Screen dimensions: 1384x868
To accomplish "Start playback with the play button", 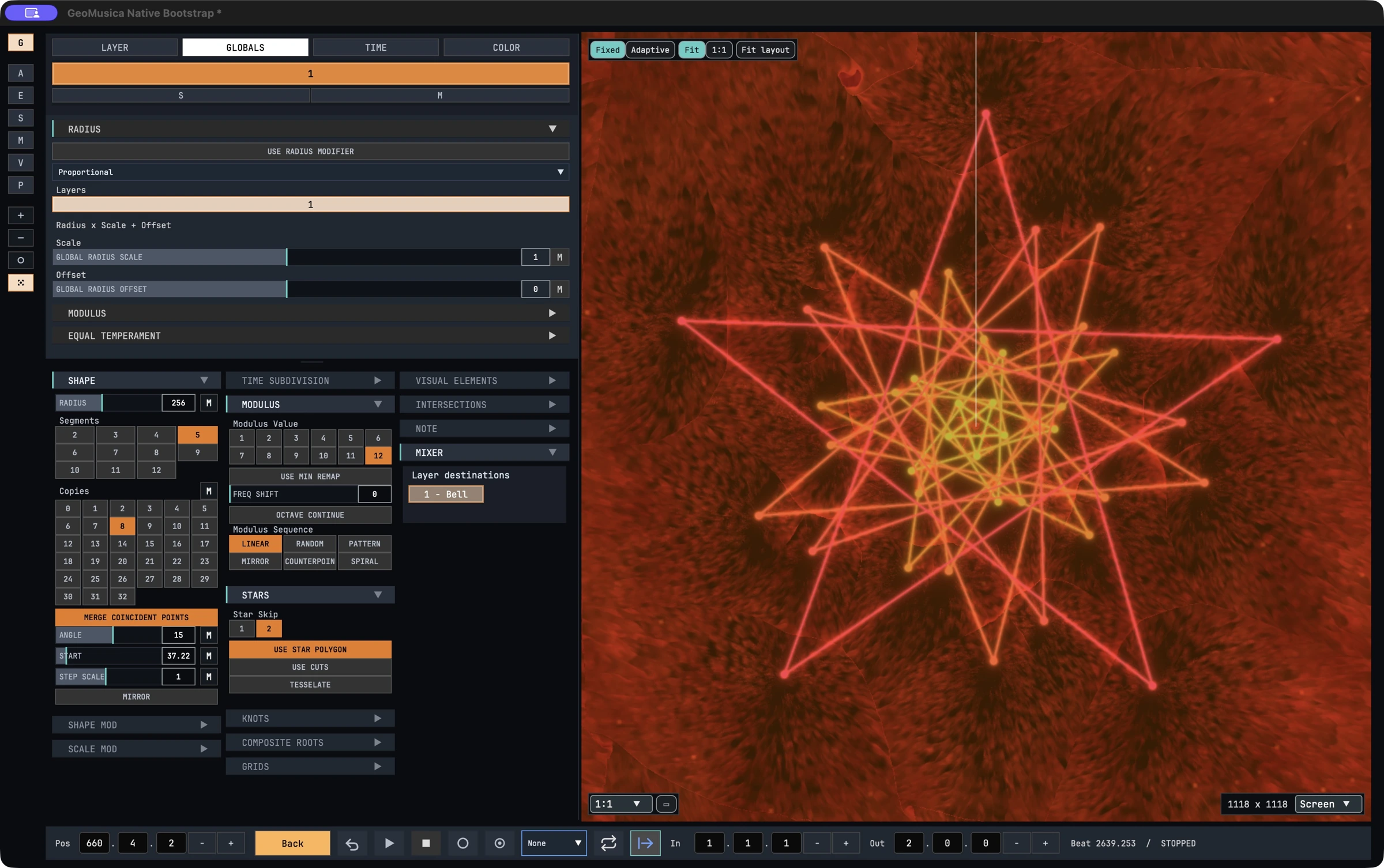I will 389,843.
